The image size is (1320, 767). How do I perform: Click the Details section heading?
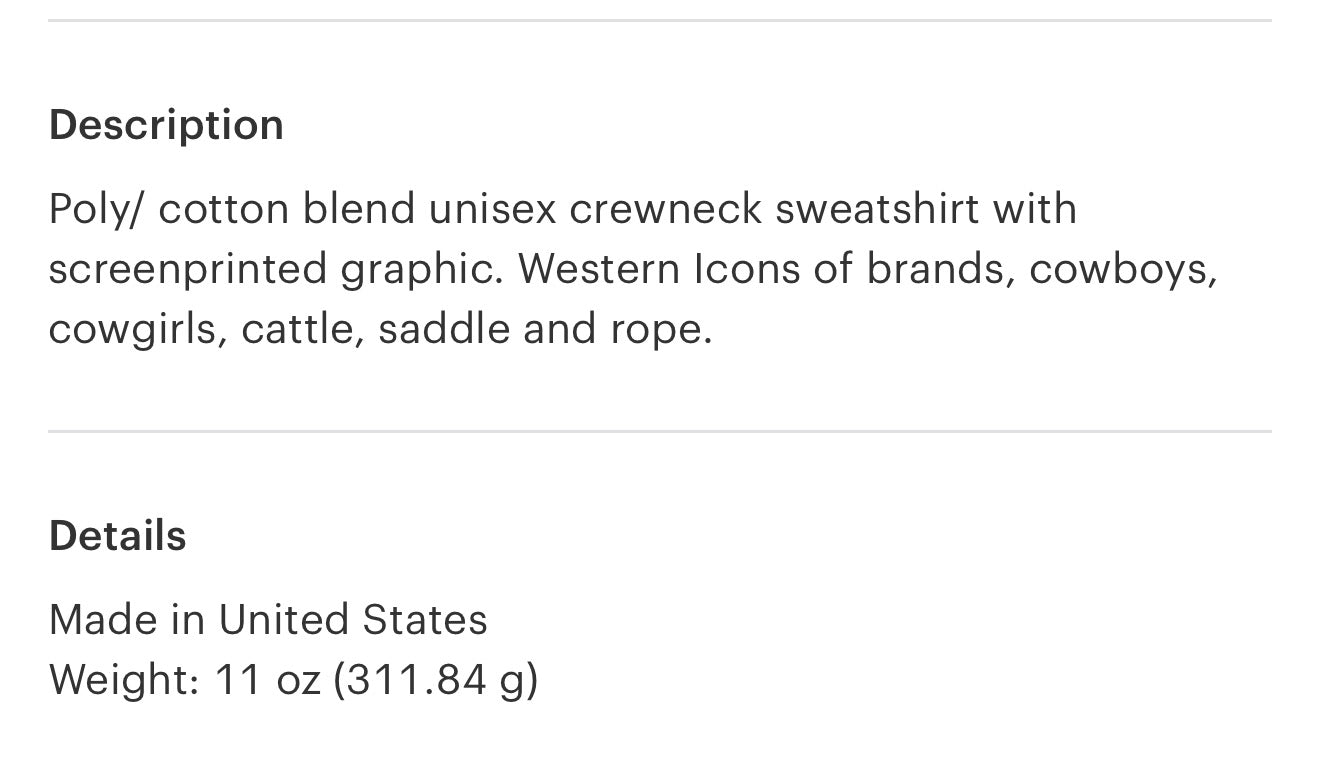[117, 536]
